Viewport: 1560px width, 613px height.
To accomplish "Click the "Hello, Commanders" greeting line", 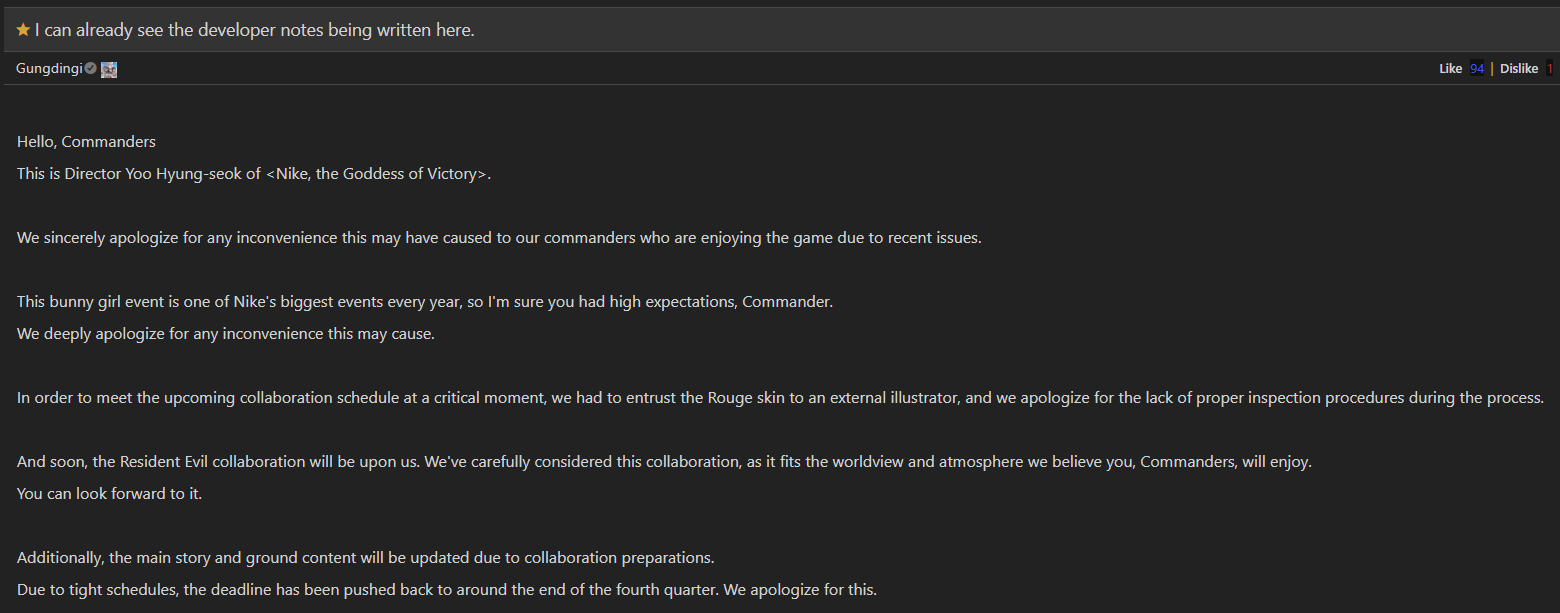I will [86, 141].
